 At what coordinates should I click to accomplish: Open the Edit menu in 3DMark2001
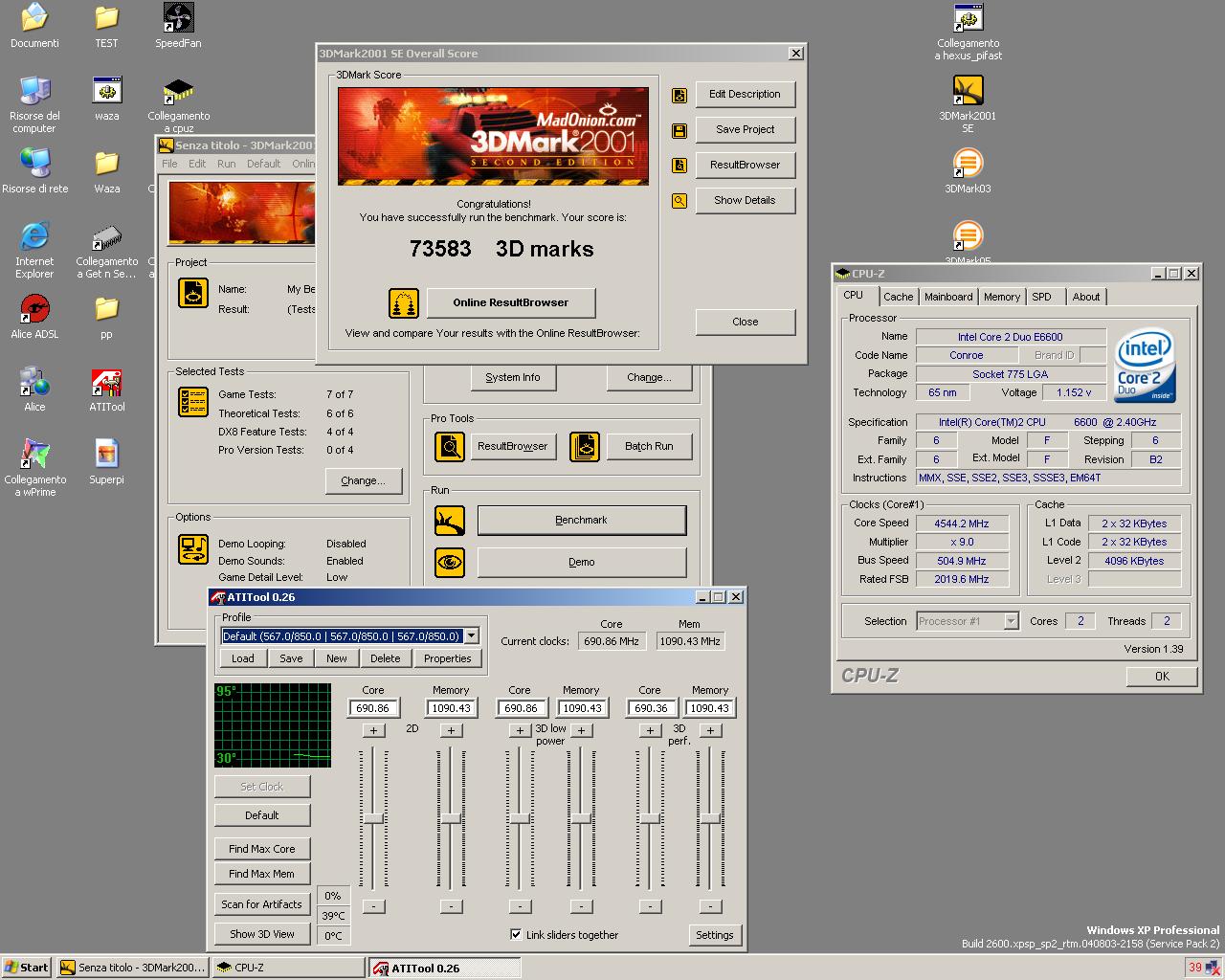(x=197, y=164)
